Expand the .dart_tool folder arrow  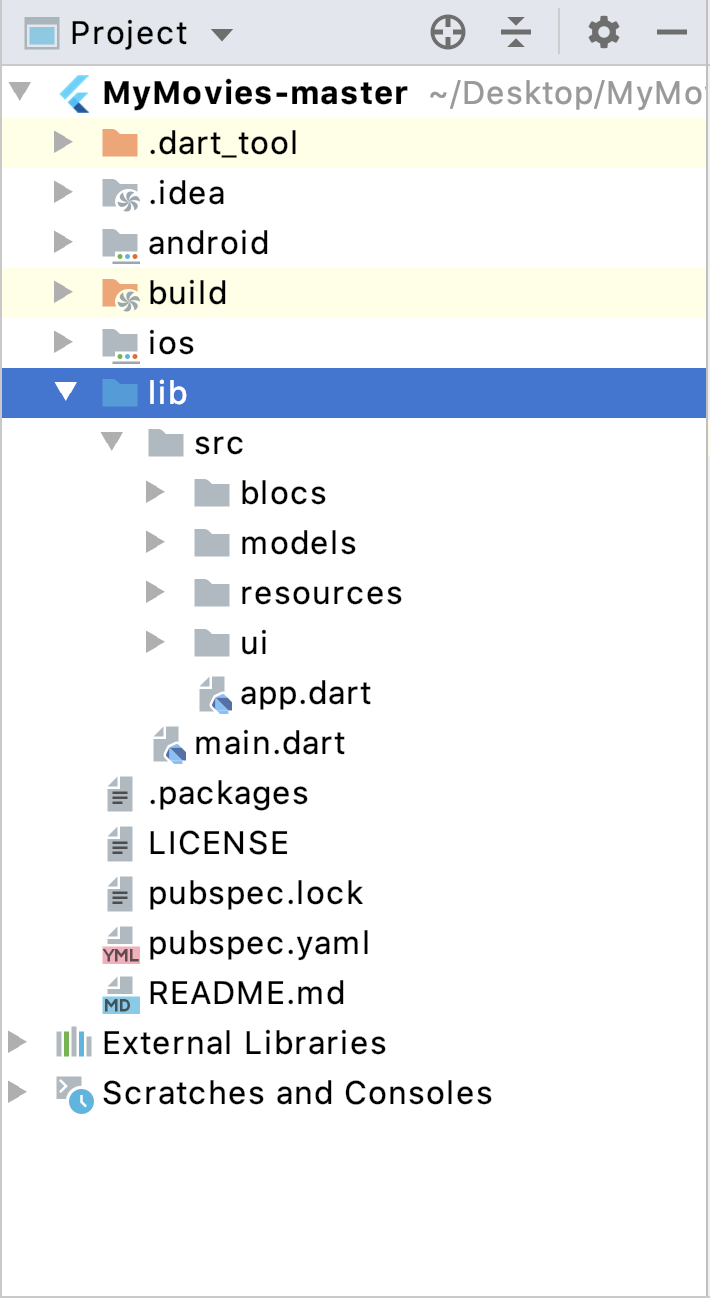(64, 143)
